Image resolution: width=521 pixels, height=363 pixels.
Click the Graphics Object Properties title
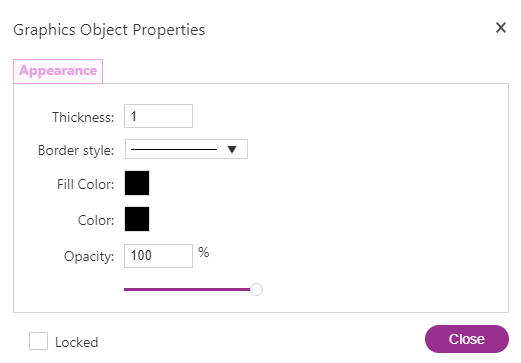[x=109, y=30]
